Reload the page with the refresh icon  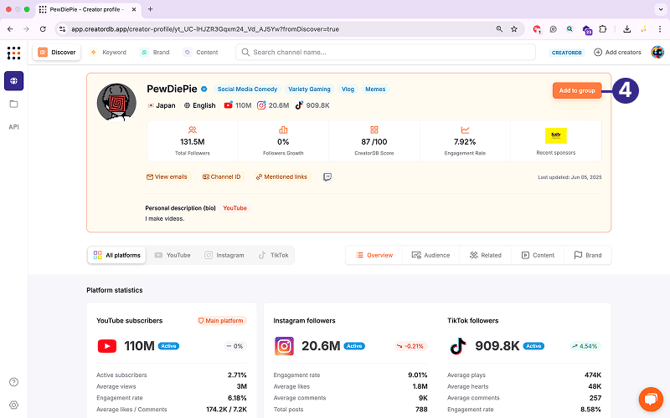(x=43, y=29)
